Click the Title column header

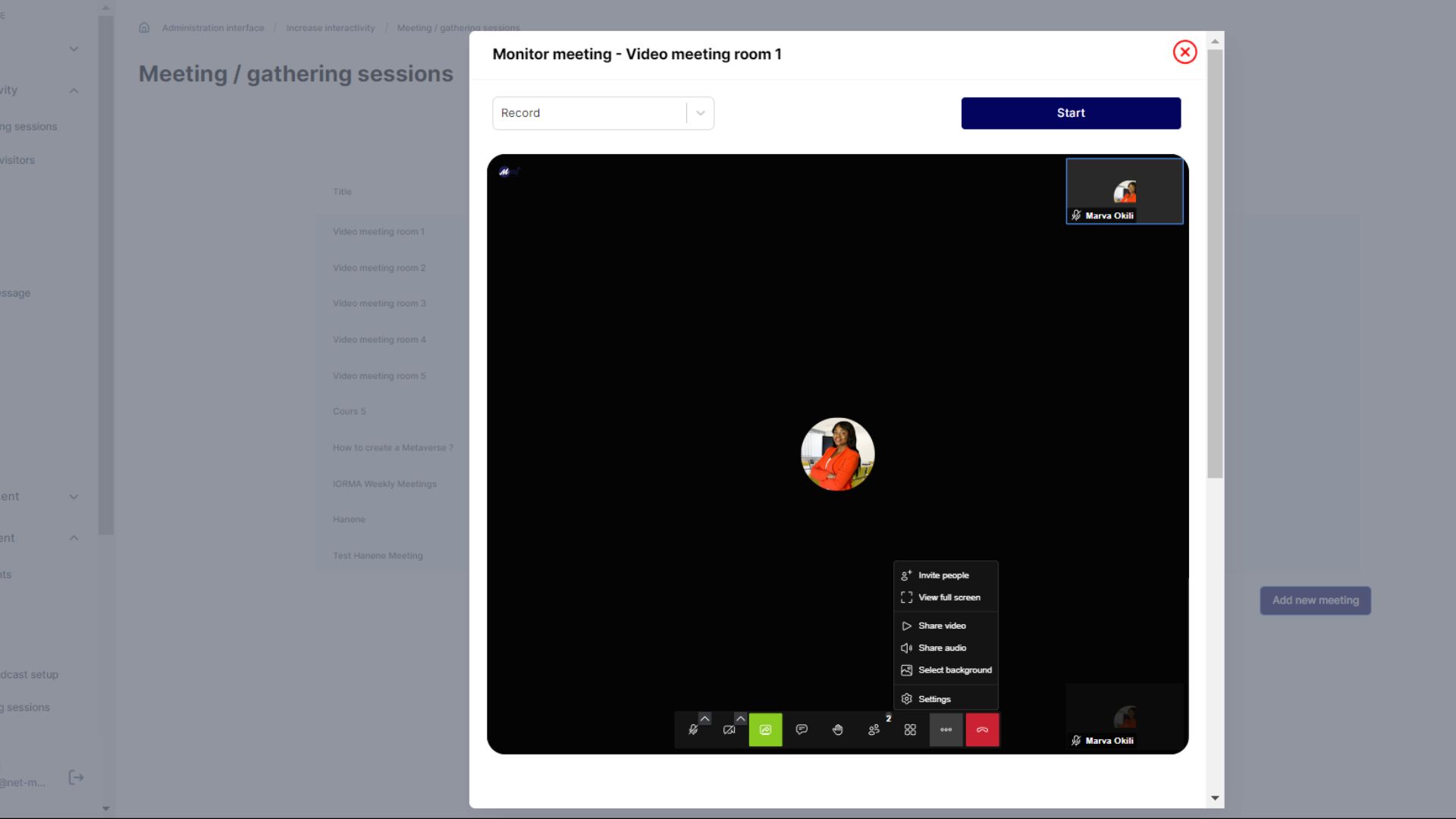point(342,192)
